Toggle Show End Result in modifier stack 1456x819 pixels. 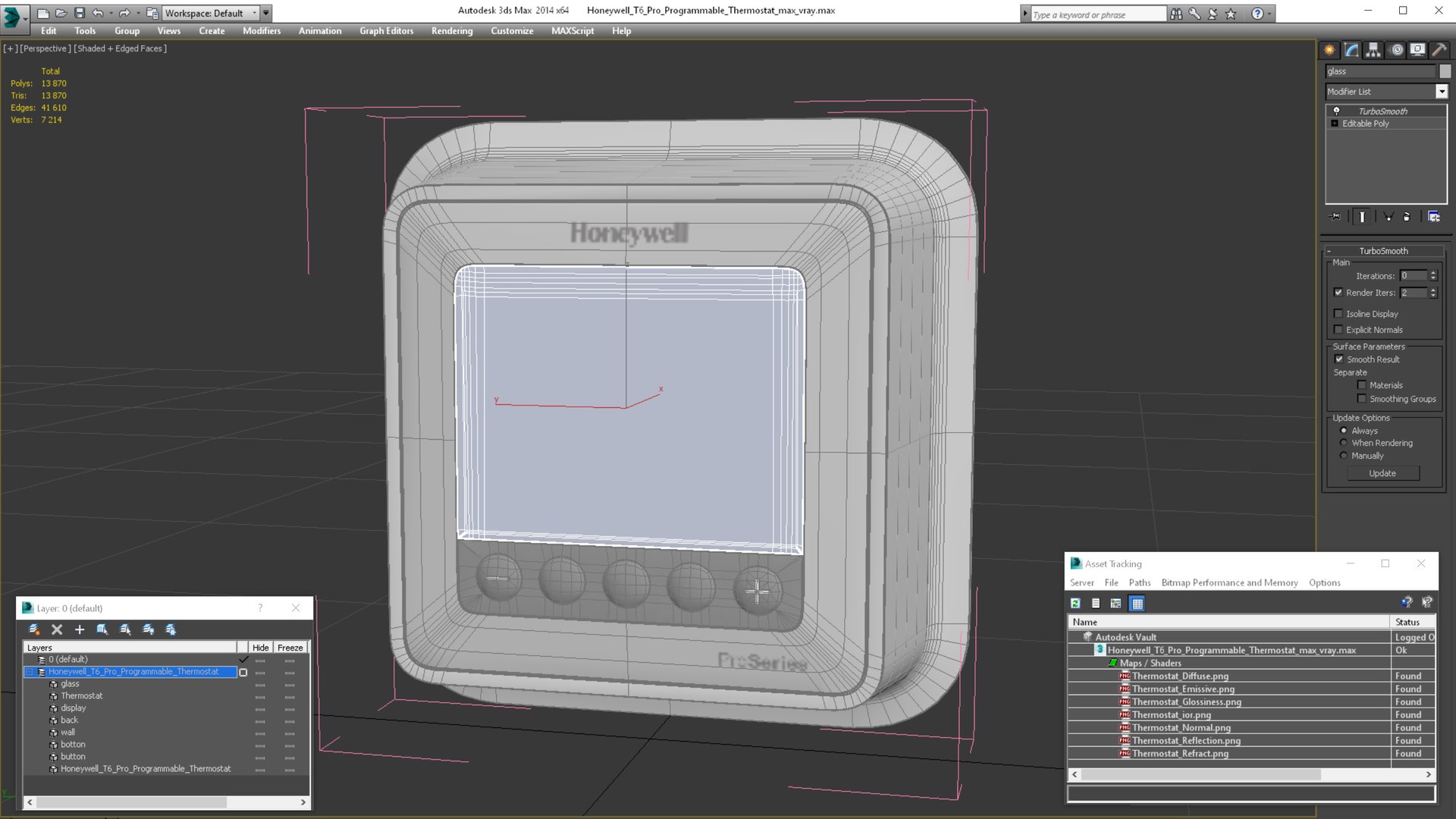click(1362, 217)
